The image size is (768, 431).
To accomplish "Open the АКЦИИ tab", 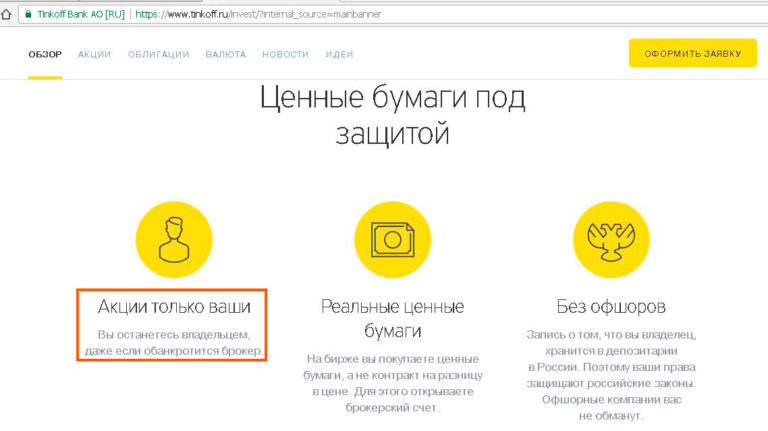I will [95, 54].
